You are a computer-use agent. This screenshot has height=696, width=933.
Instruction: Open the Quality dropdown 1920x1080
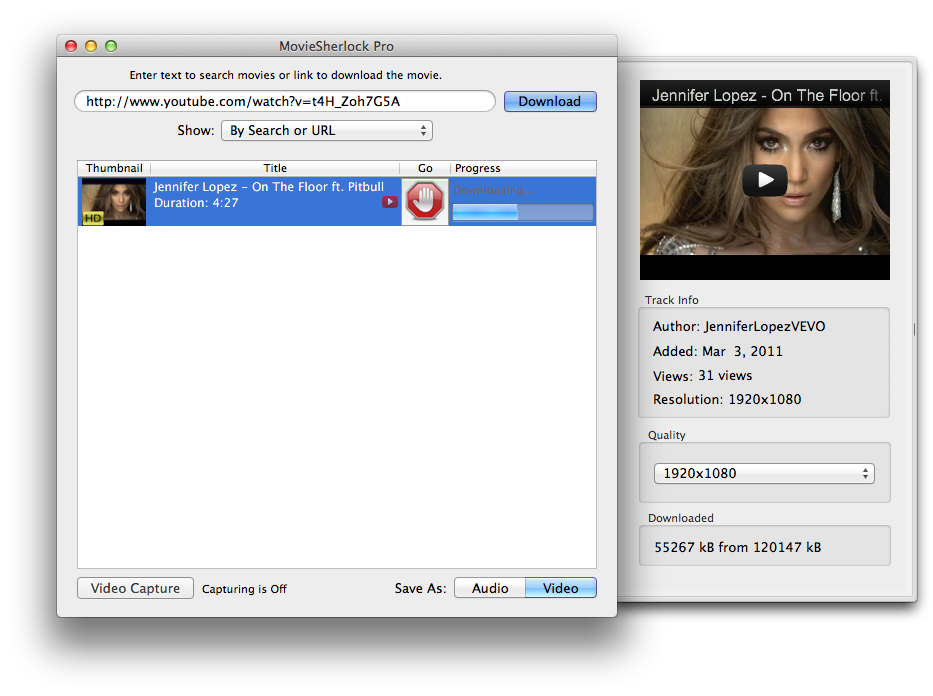(x=764, y=474)
